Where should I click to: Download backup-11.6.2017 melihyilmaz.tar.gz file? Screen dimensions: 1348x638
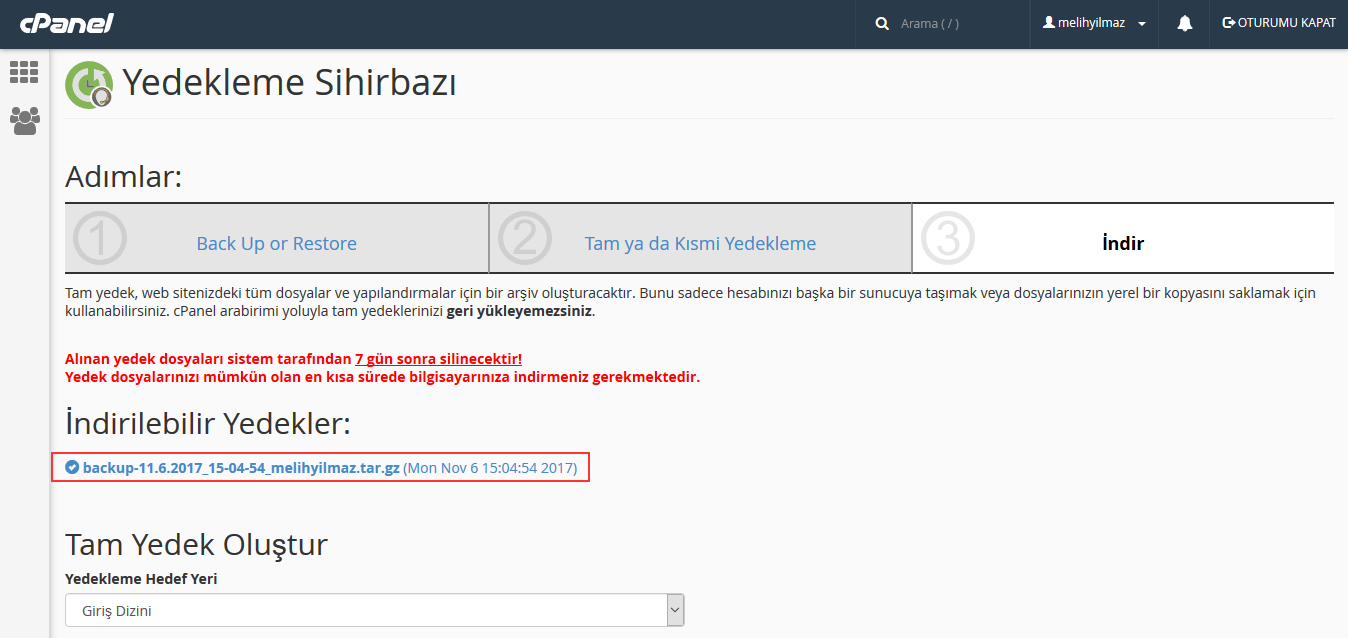[x=241, y=467]
